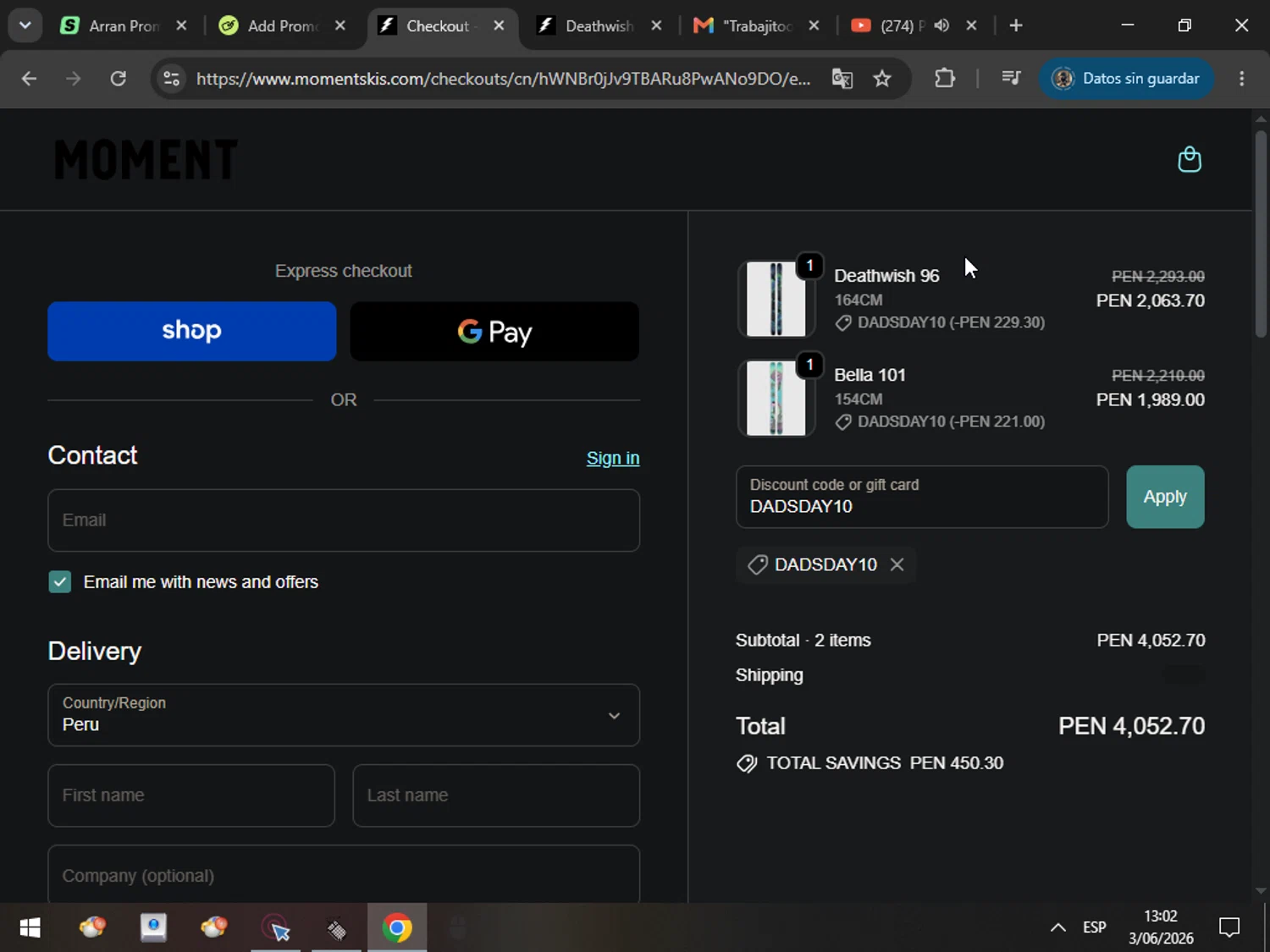Focus the Email input field
Screen dimensions: 1270x952
344,520
